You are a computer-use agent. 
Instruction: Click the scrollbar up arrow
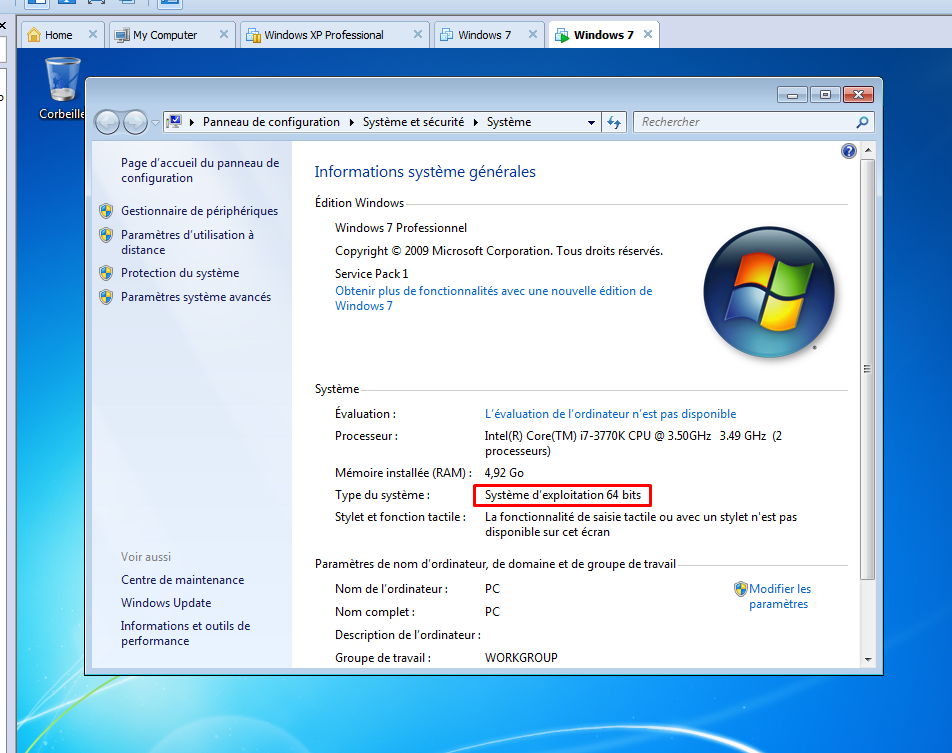[868, 150]
